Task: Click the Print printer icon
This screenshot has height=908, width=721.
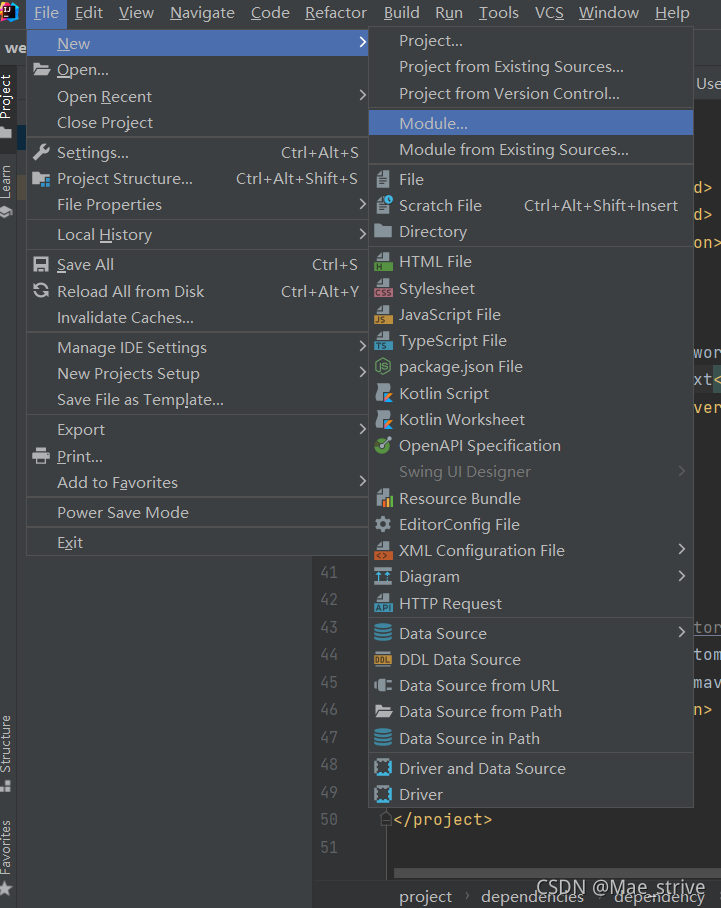Action: (41, 456)
